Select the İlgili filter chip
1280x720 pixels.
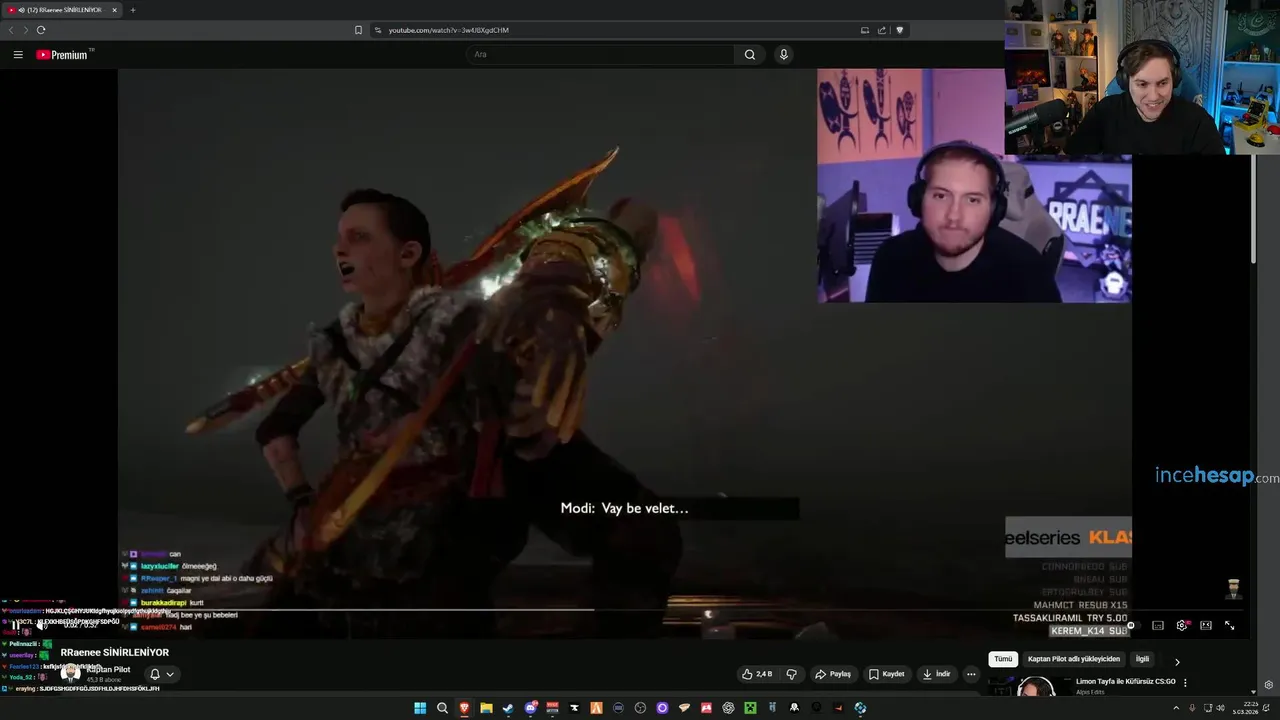1142,659
